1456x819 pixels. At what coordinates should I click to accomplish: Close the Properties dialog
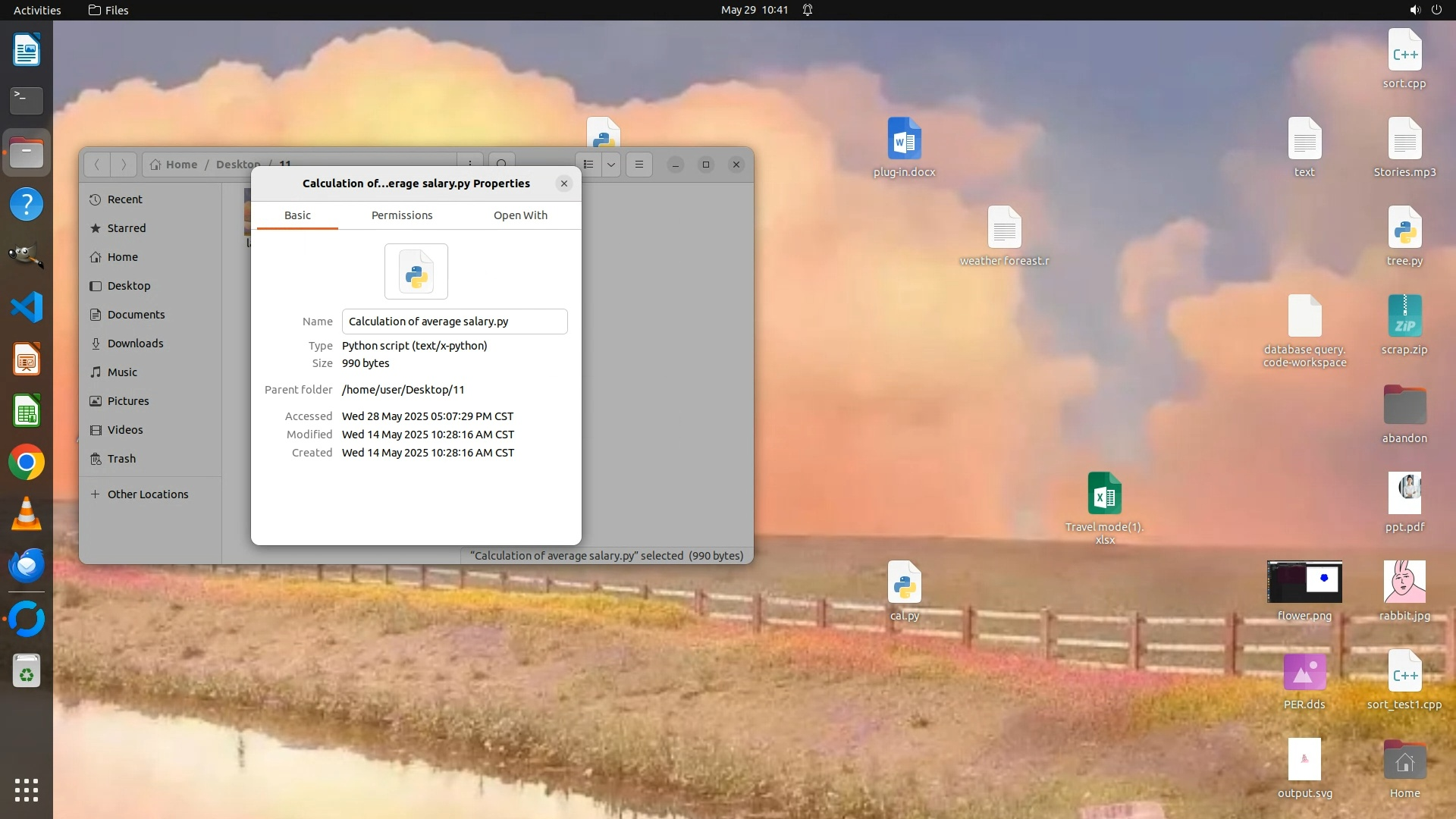point(563,184)
